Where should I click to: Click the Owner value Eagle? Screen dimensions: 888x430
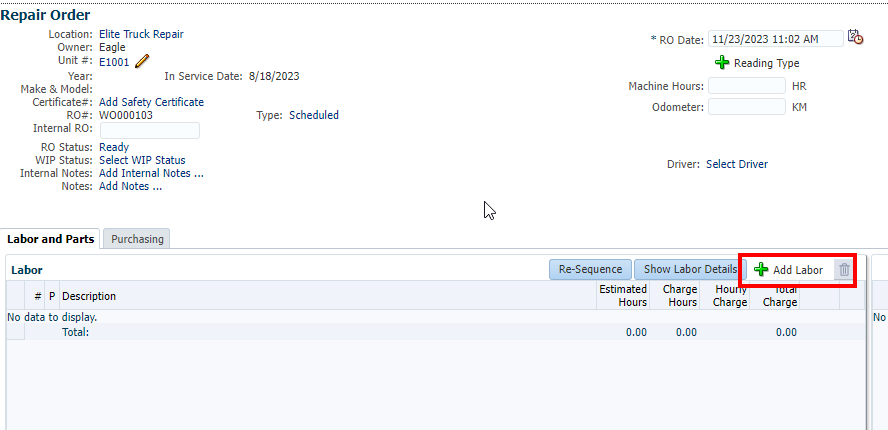coord(112,47)
